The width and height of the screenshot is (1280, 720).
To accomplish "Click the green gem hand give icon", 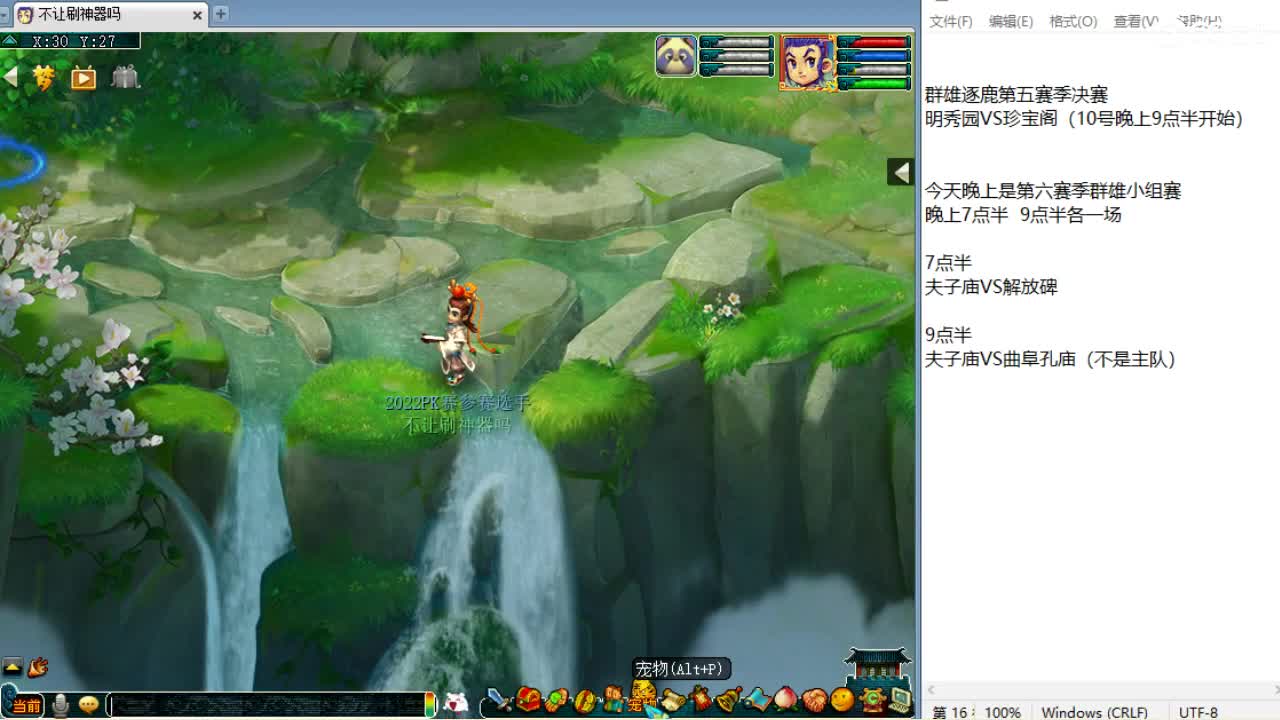I will 557,699.
